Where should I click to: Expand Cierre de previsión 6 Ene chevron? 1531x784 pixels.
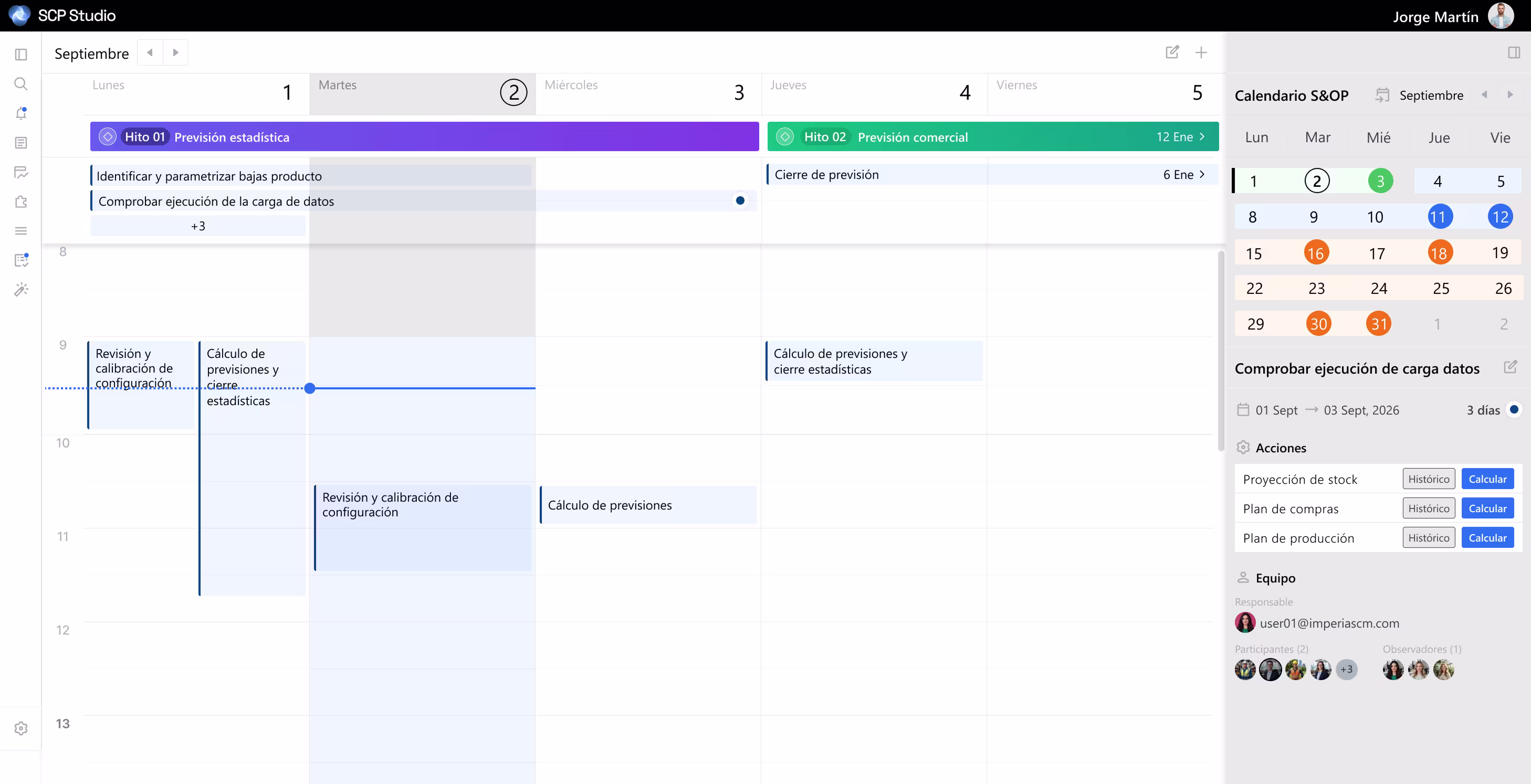pos(1202,175)
